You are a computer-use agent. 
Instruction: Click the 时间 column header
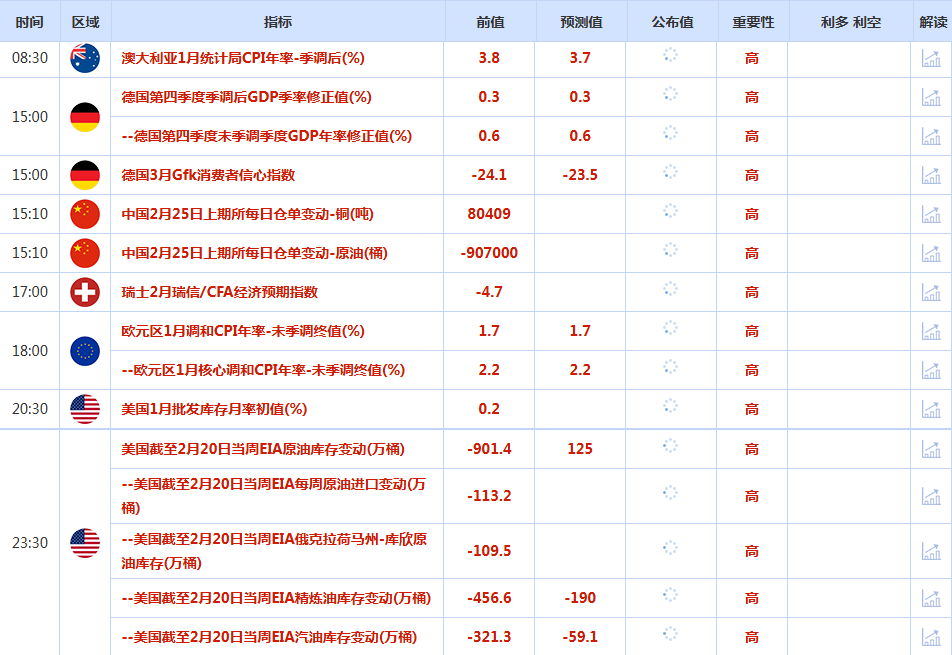tap(30, 22)
